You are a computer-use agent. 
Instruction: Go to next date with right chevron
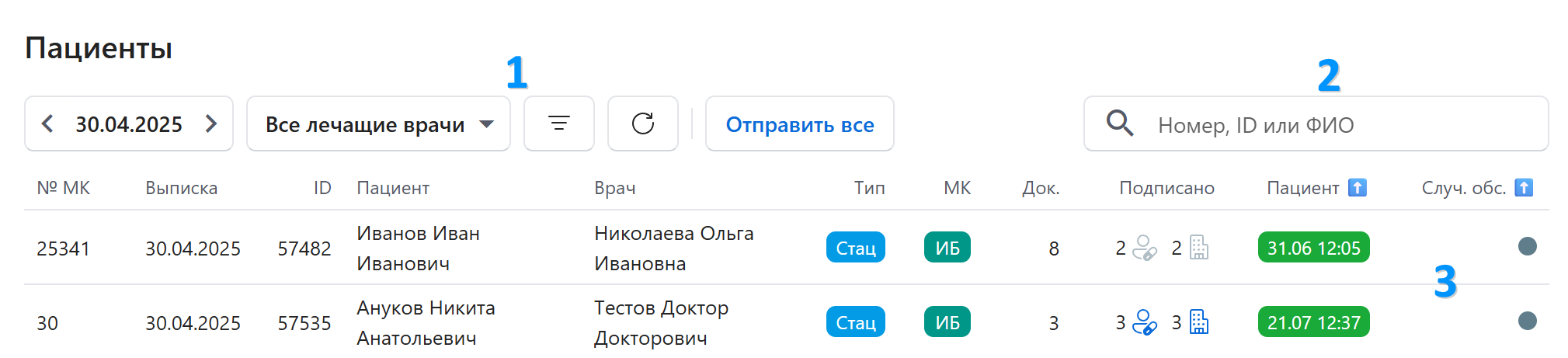pos(210,123)
